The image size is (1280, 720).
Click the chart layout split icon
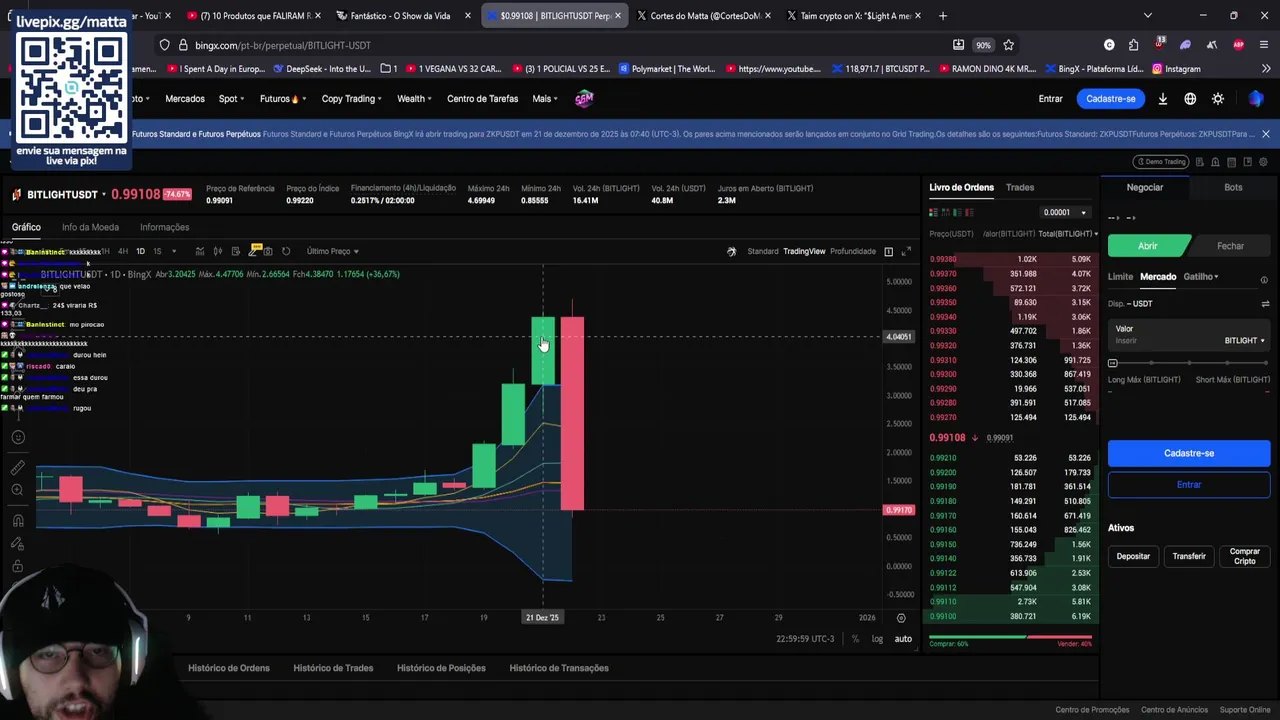(x=888, y=251)
